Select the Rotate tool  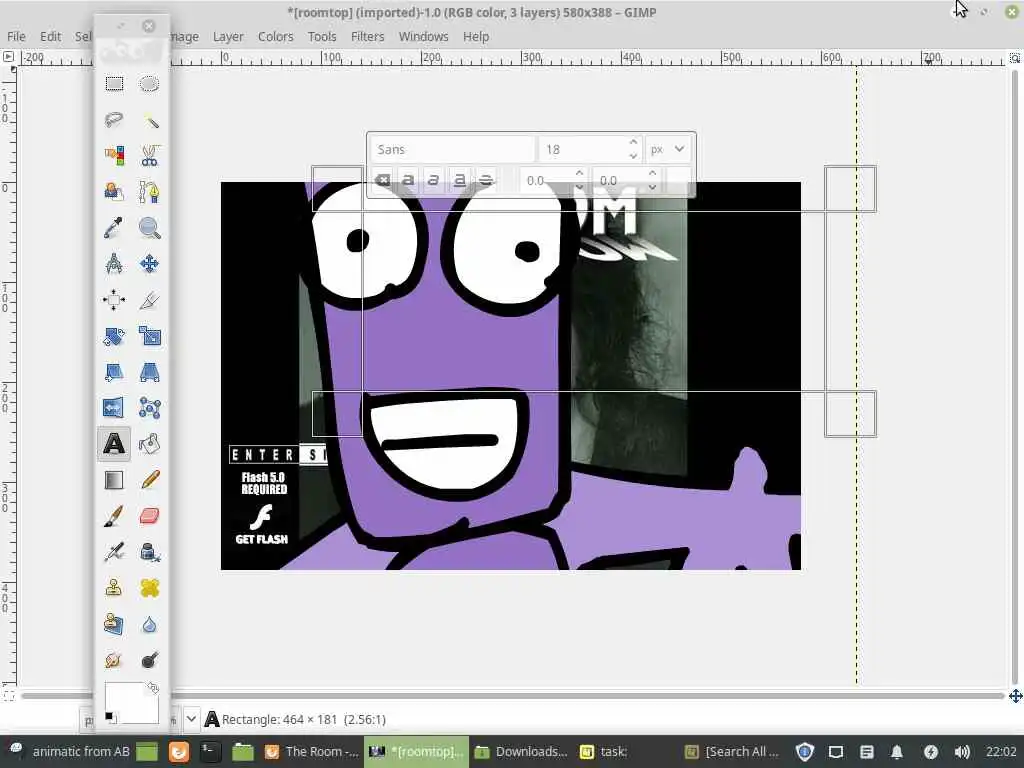click(x=114, y=336)
